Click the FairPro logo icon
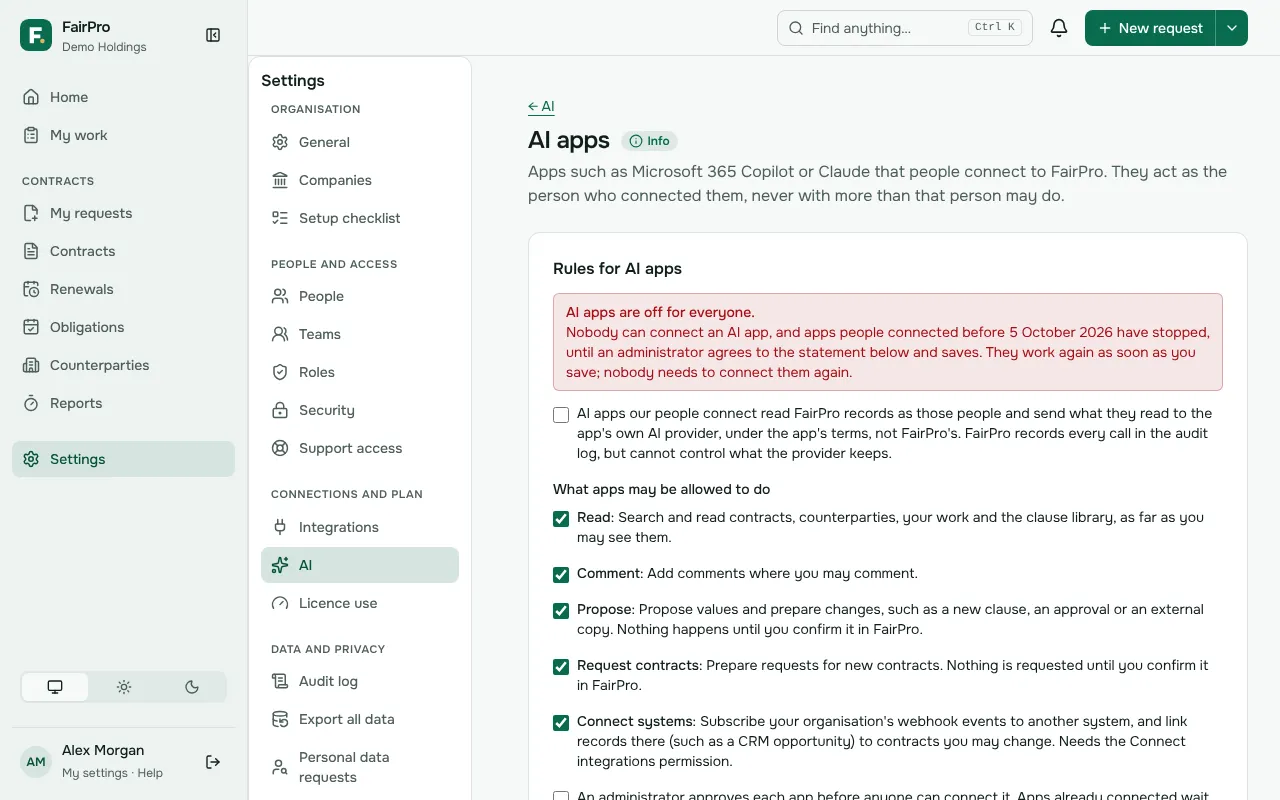 tap(36, 35)
